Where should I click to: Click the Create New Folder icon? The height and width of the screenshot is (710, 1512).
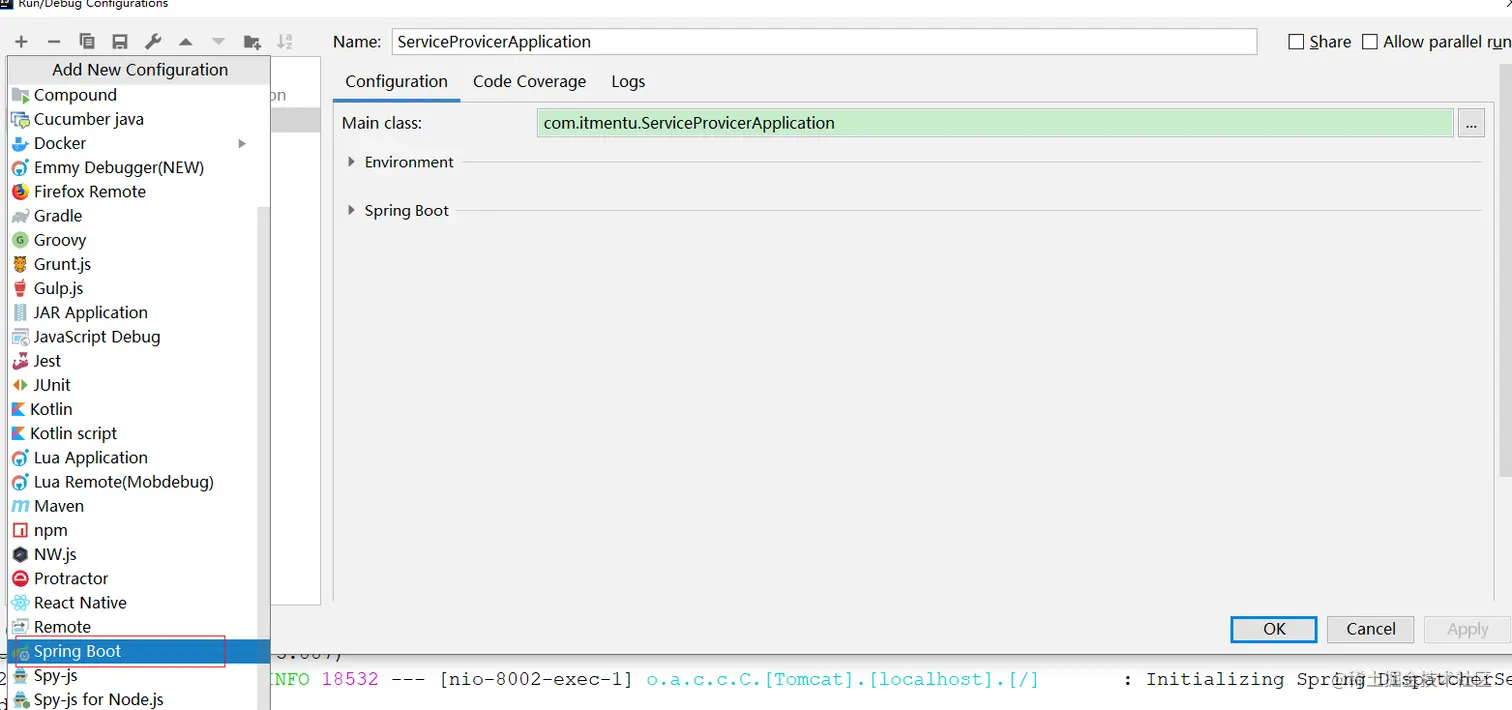[252, 41]
